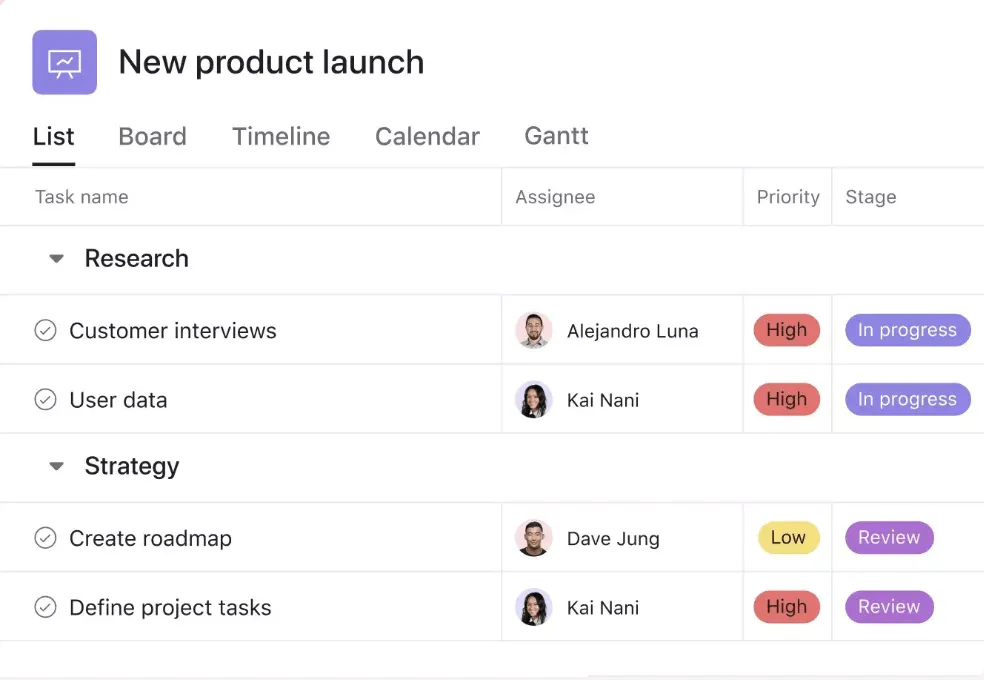This screenshot has height=680, width=984.
Task: Collapse the Strategy section triangle
Action: [56, 466]
